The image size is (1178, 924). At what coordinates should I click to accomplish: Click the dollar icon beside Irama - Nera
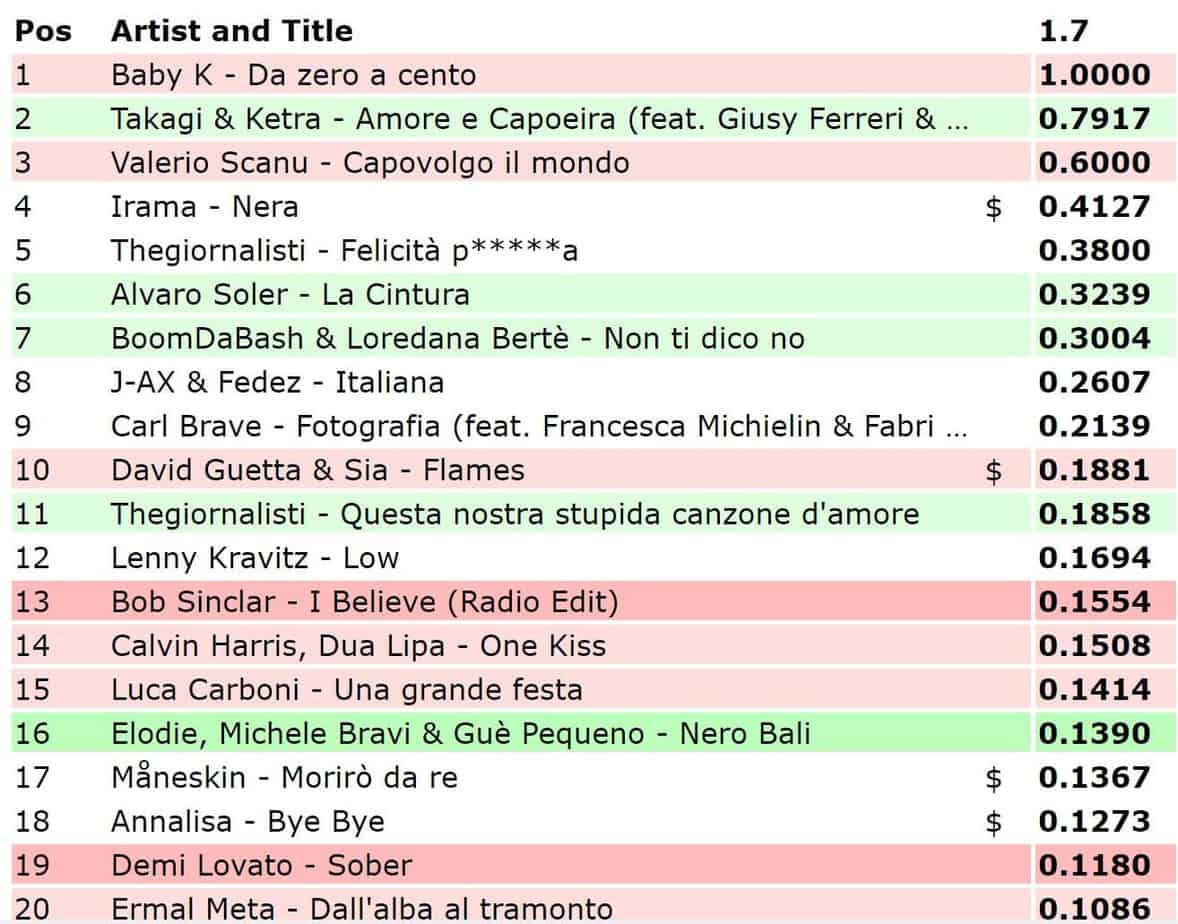(993, 207)
